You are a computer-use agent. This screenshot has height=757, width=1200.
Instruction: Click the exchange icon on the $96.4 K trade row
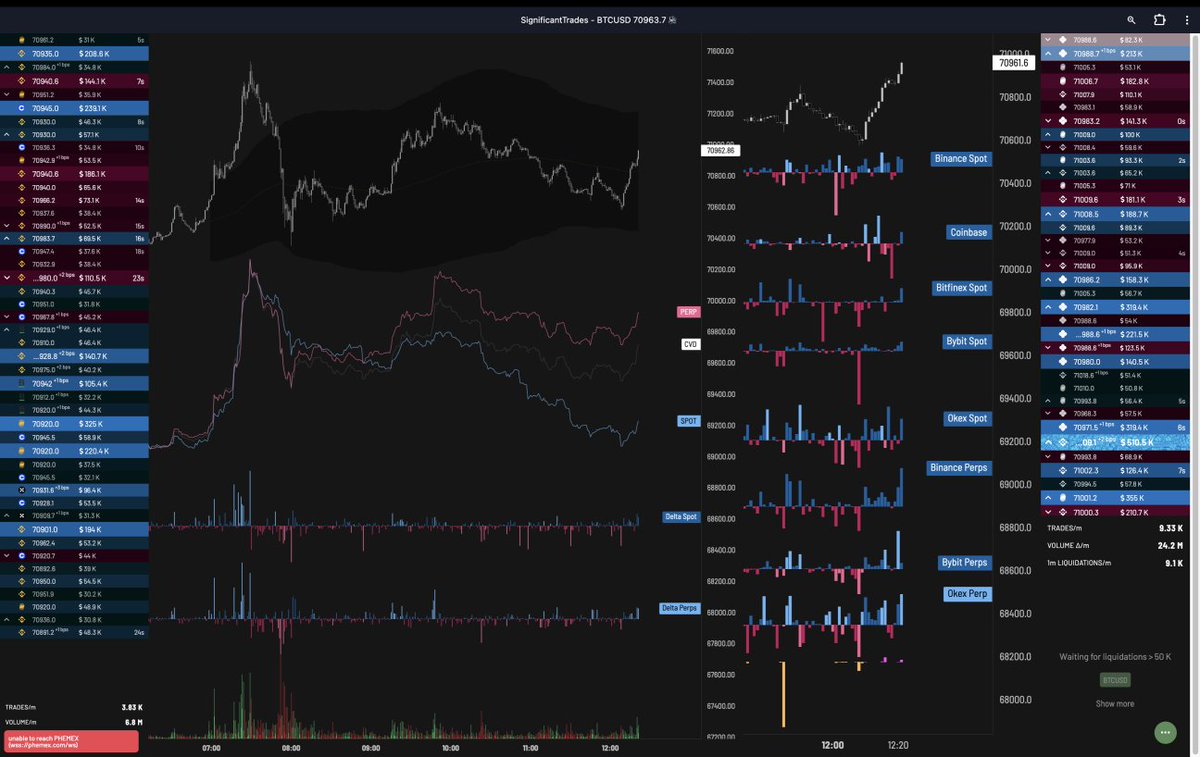(22, 491)
